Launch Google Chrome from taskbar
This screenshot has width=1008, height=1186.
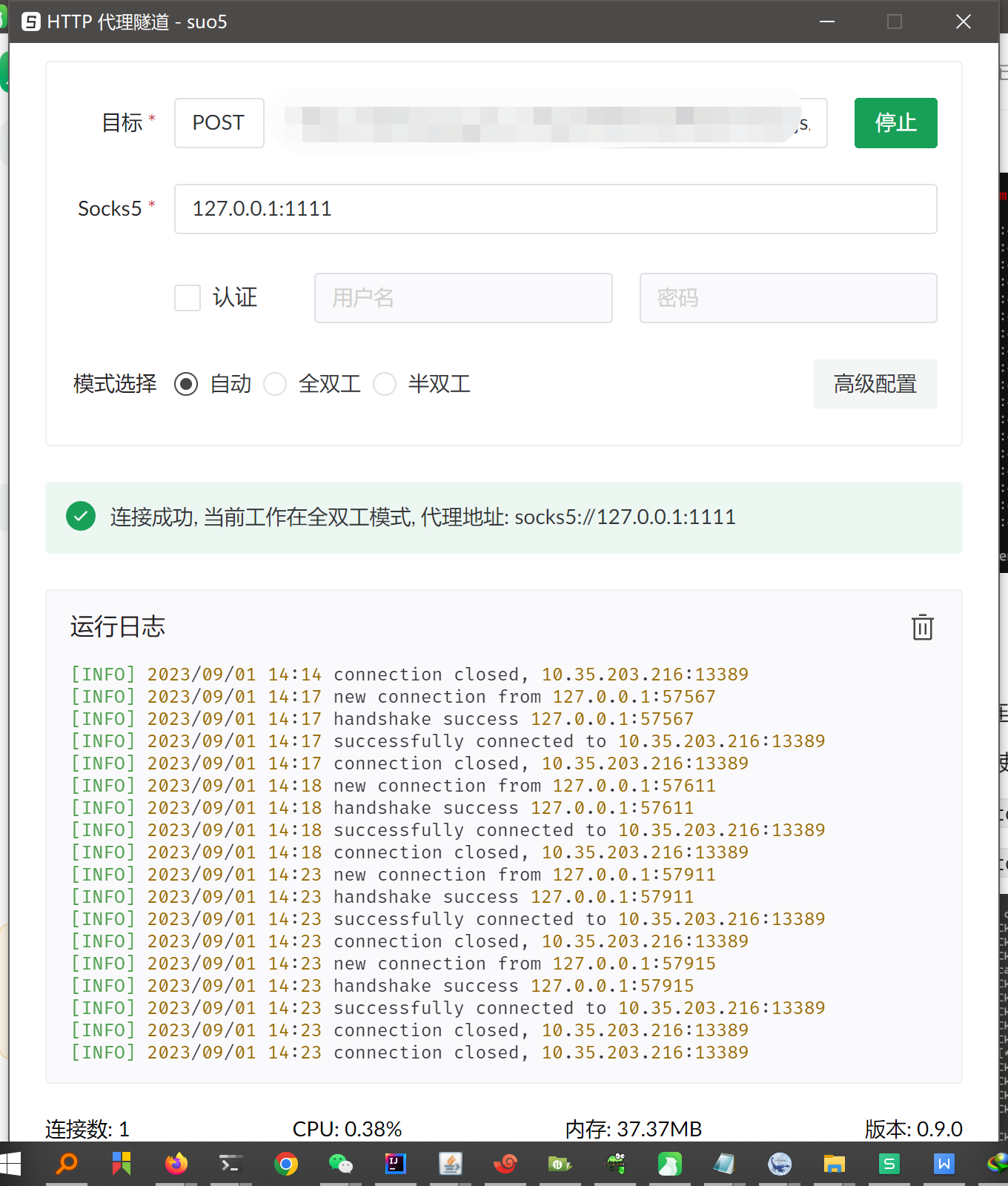286,1164
